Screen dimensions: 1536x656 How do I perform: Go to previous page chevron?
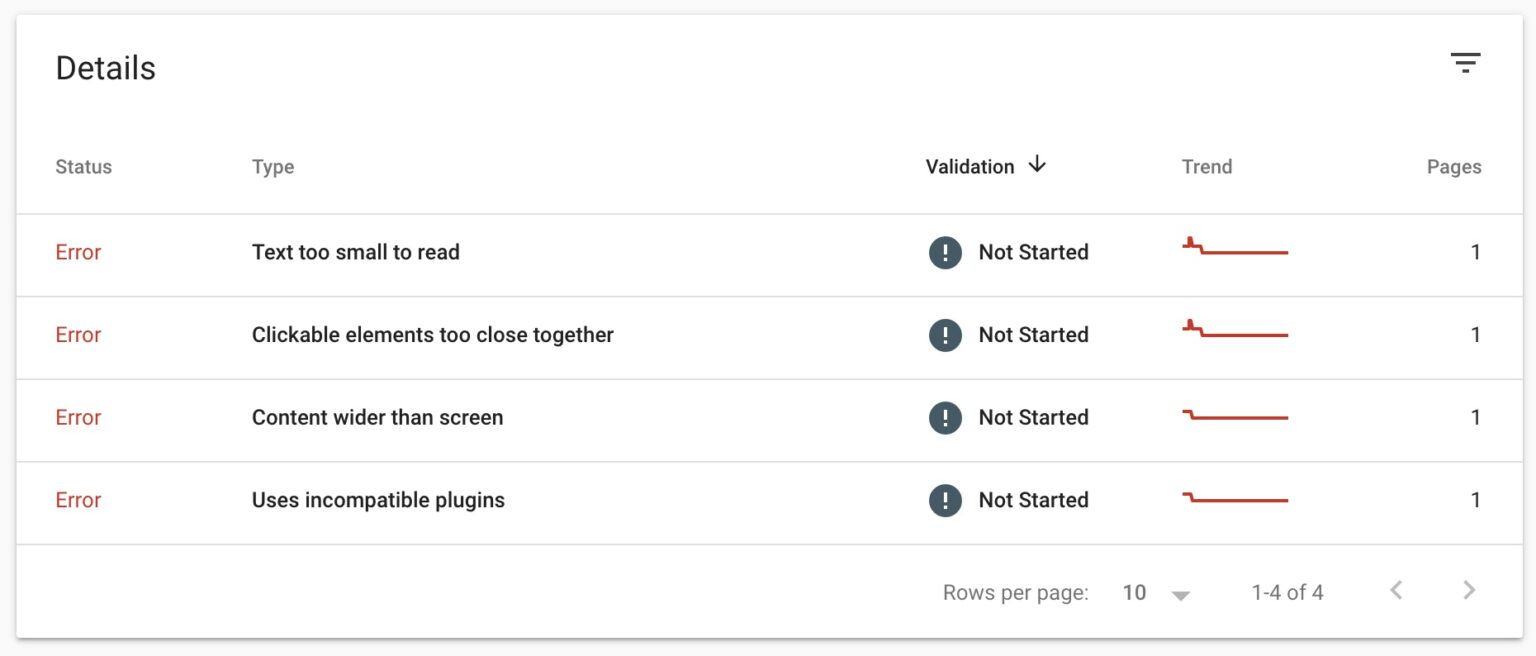[x=1396, y=590]
